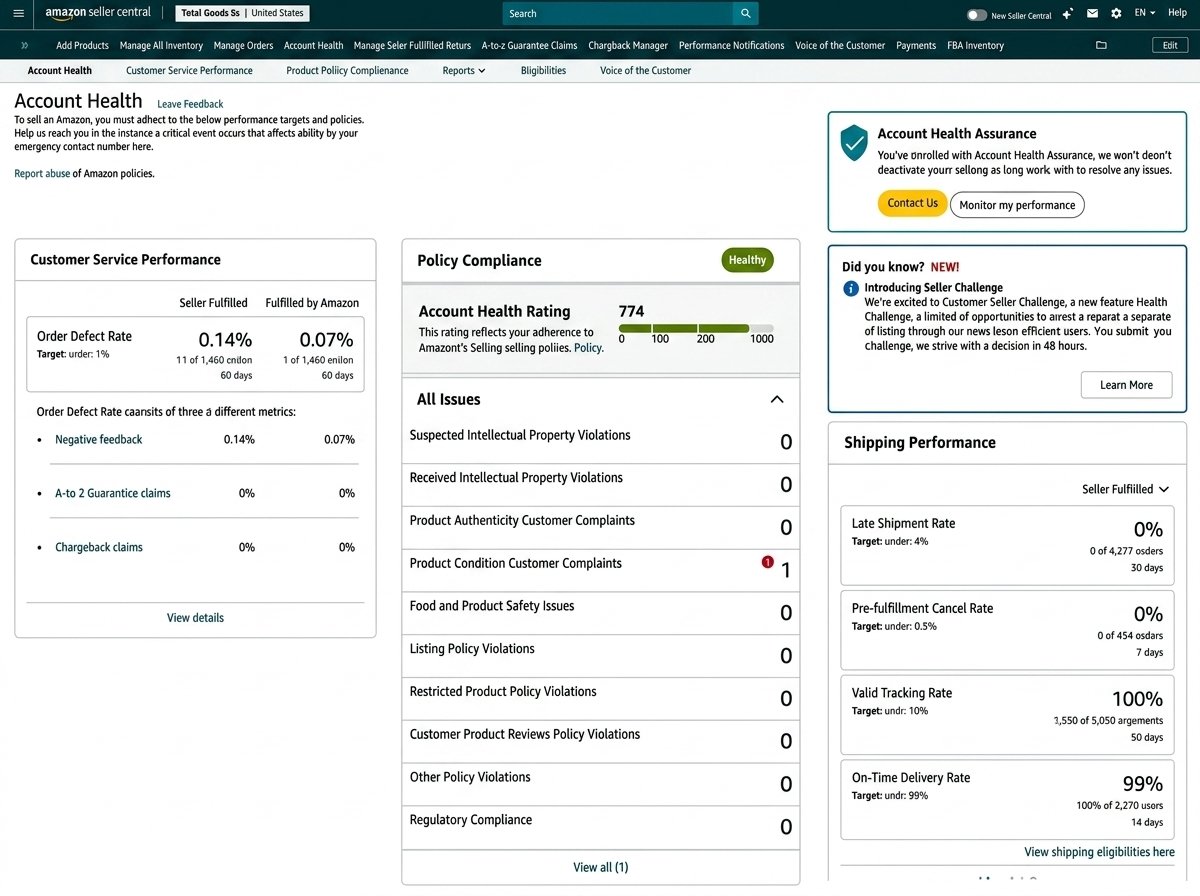
Task: Expand the favorites bar double chevron
Action: [x=24, y=45]
